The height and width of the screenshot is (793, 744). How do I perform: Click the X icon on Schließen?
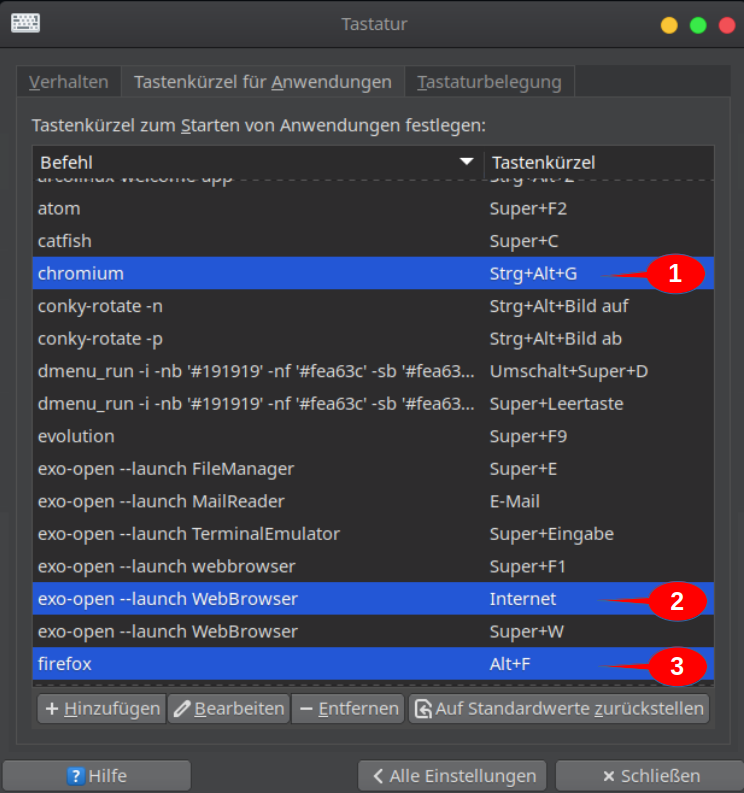608,776
